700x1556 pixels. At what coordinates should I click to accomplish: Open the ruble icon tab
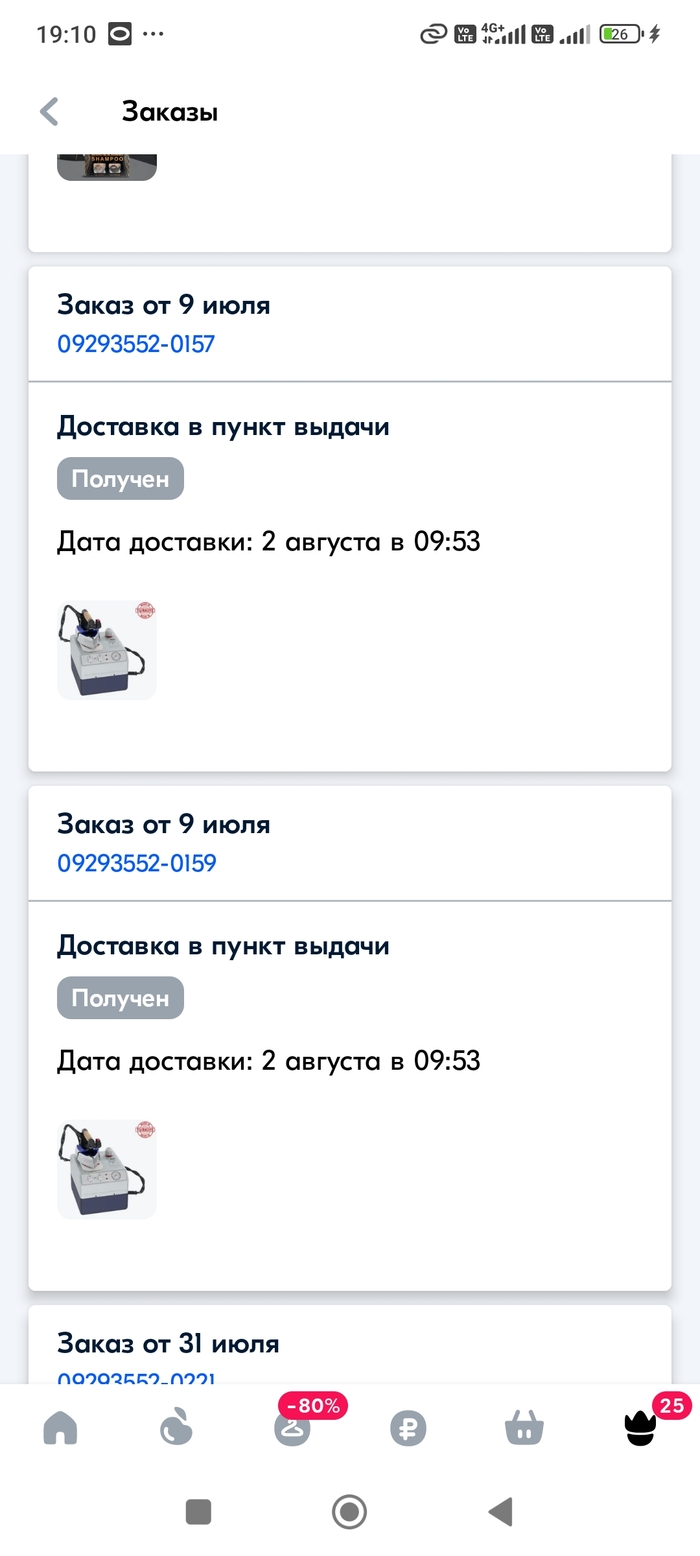(x=408, y=1428)
